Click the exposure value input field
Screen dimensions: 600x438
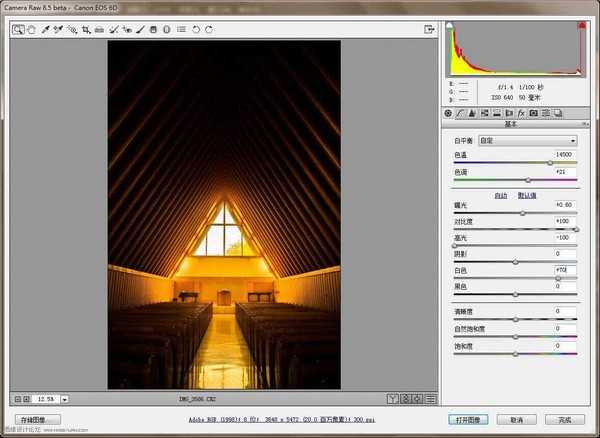pyautogui.click(x=565, y=204)
